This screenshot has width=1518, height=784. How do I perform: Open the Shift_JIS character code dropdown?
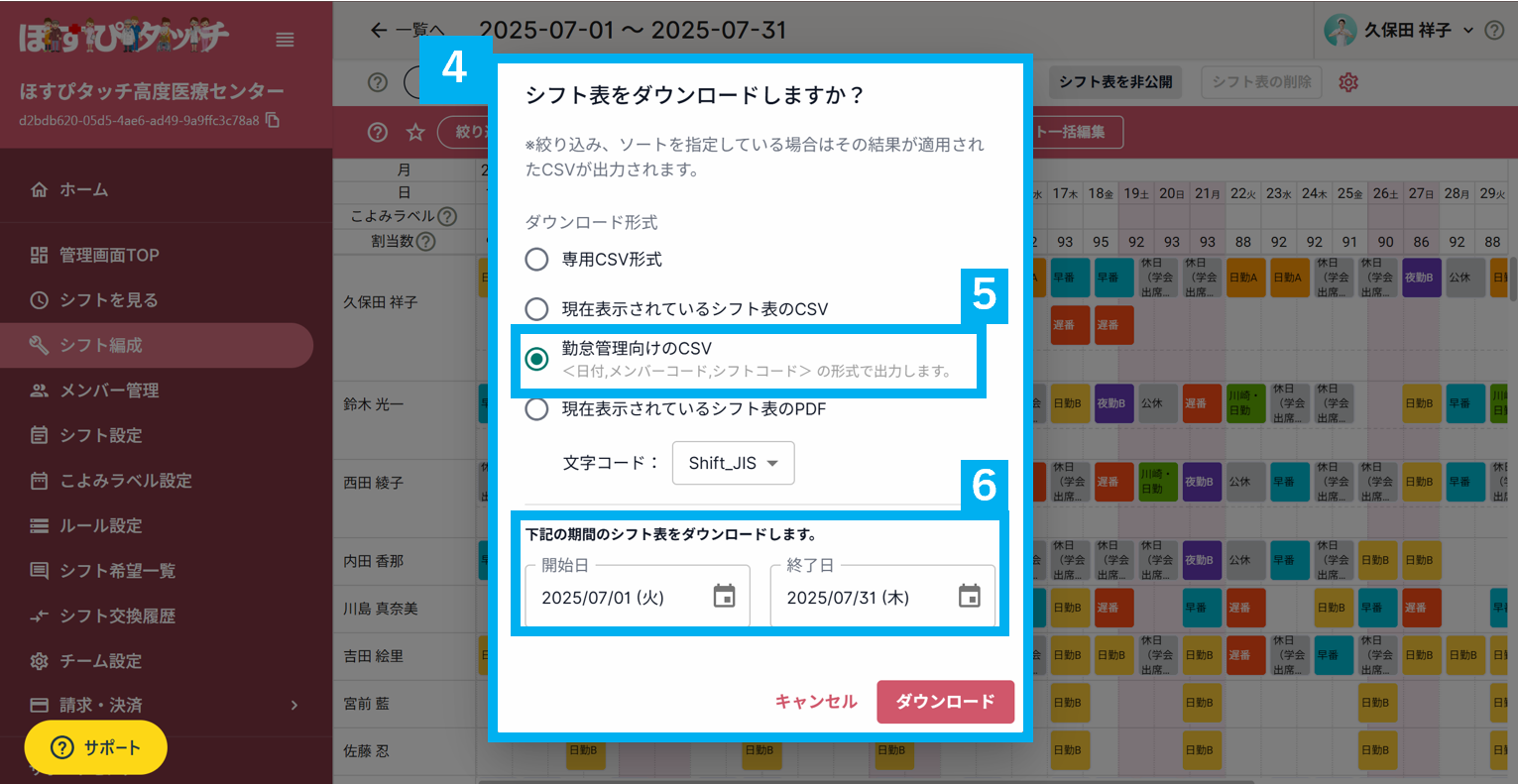point(733,463)
